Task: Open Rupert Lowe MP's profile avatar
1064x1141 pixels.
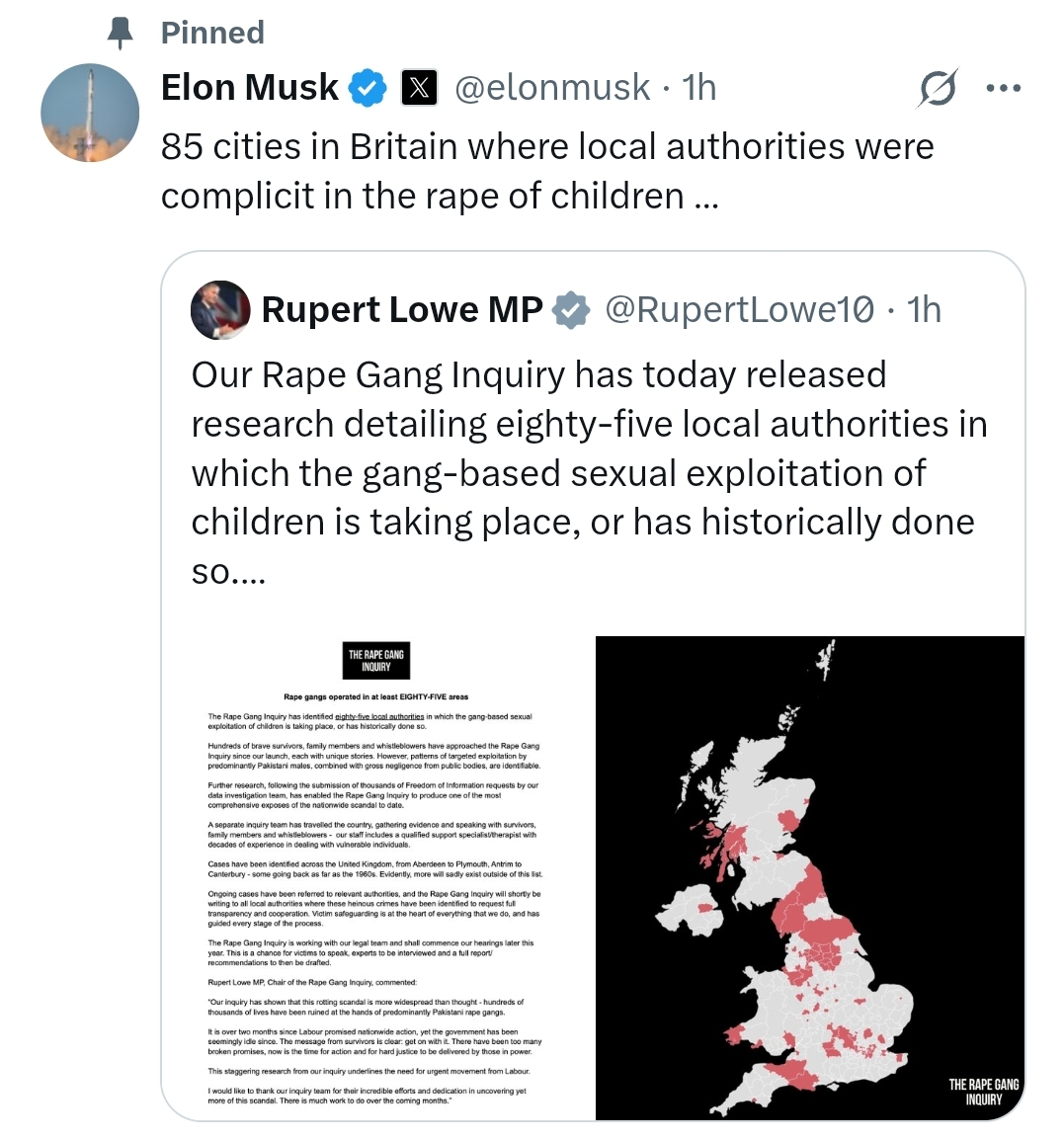Action: (x=220, y=310)
